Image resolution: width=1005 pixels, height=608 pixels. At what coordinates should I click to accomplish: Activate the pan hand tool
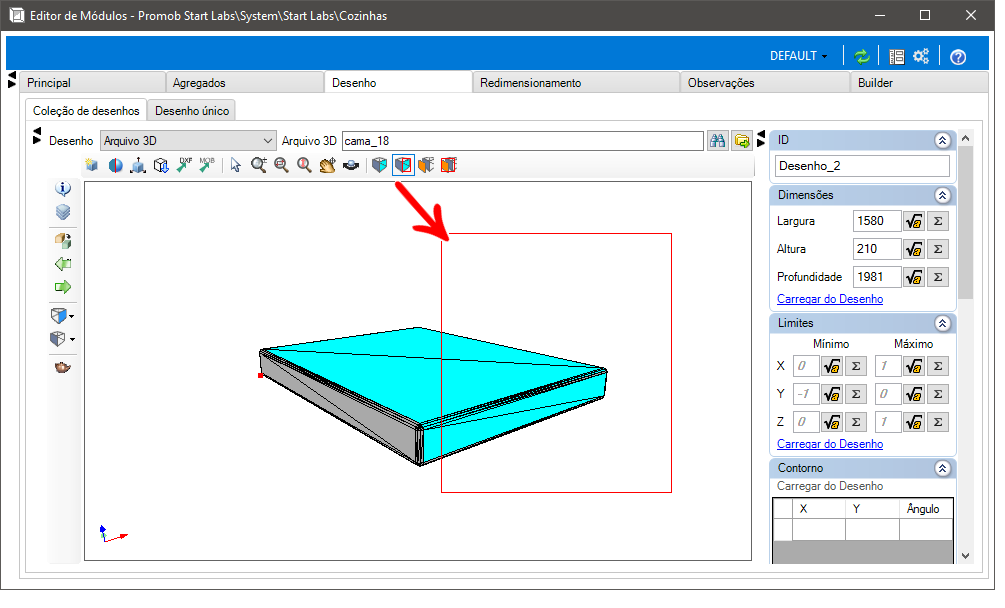(x=328, y=165)
